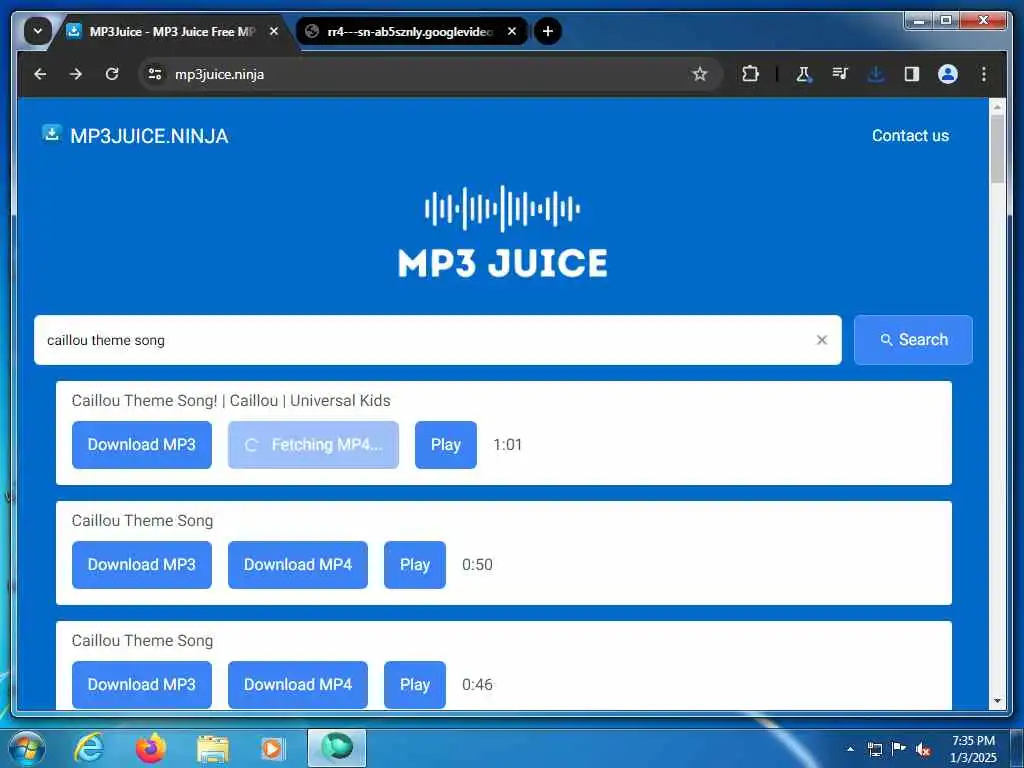Click the 0:50 duration text

tap(477, 565)
